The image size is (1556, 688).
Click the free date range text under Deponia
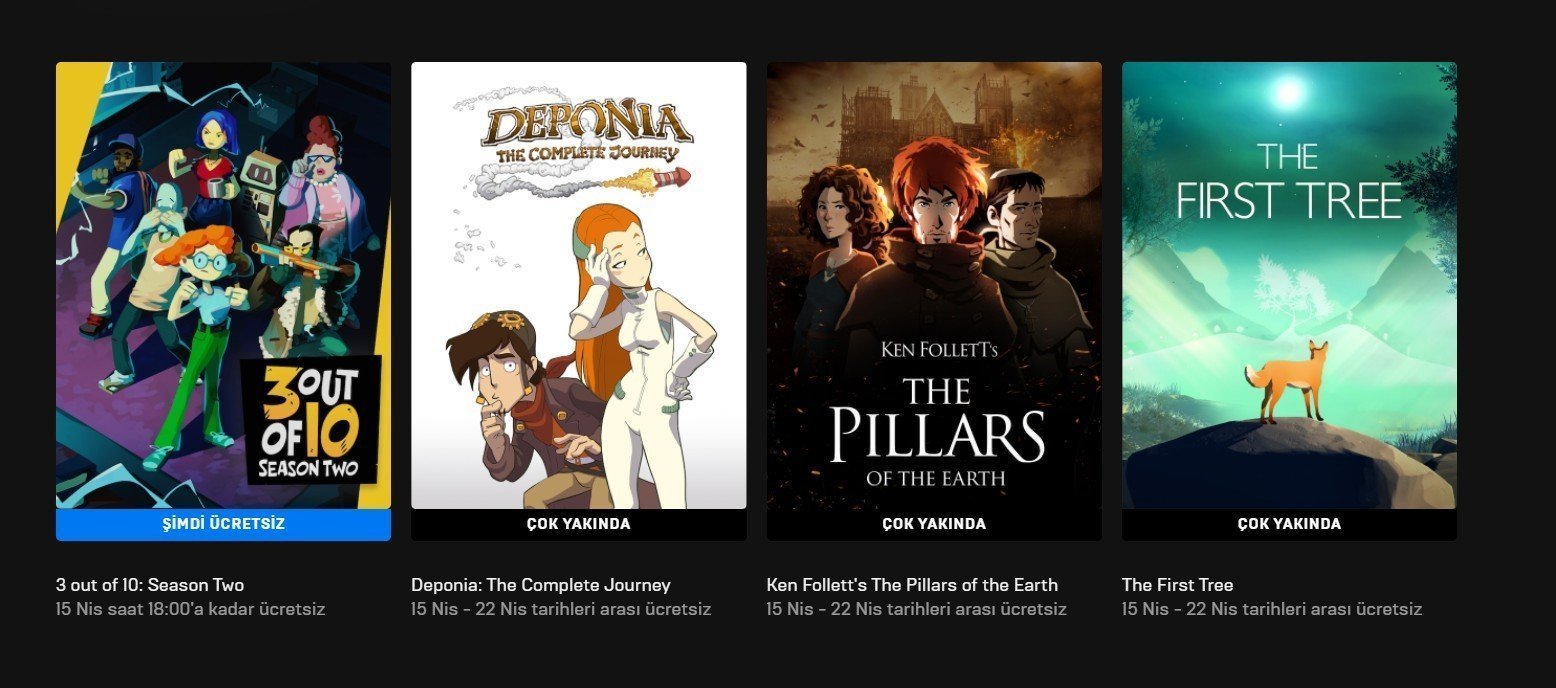click(x=561, y=609)
